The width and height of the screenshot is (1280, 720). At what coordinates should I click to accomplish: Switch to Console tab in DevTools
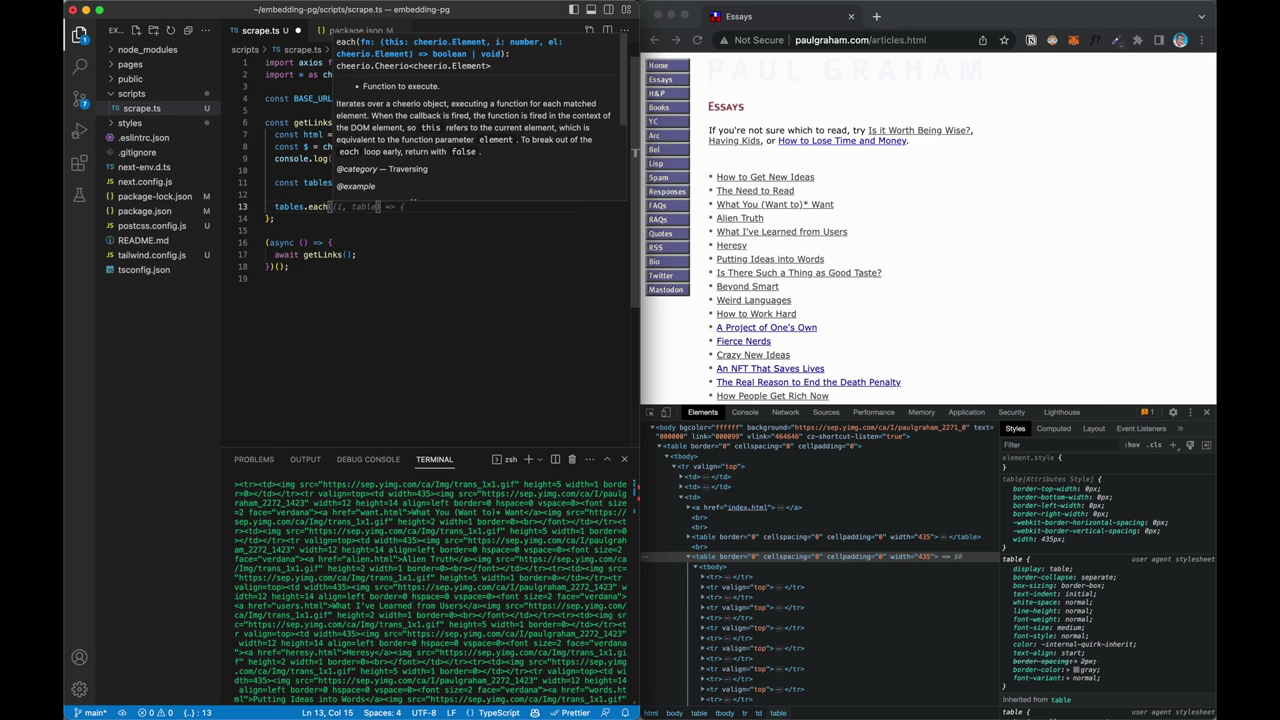tap(745, 412)
